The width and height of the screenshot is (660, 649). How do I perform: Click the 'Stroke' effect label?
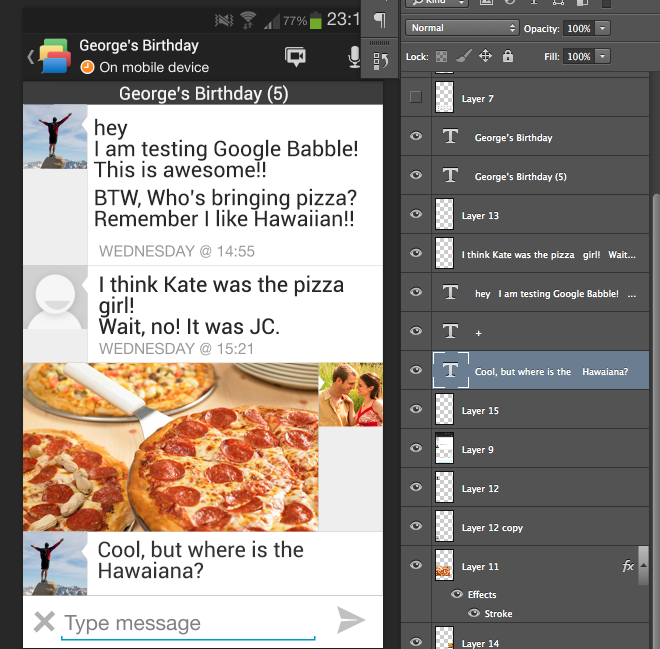tap(498, 614)
